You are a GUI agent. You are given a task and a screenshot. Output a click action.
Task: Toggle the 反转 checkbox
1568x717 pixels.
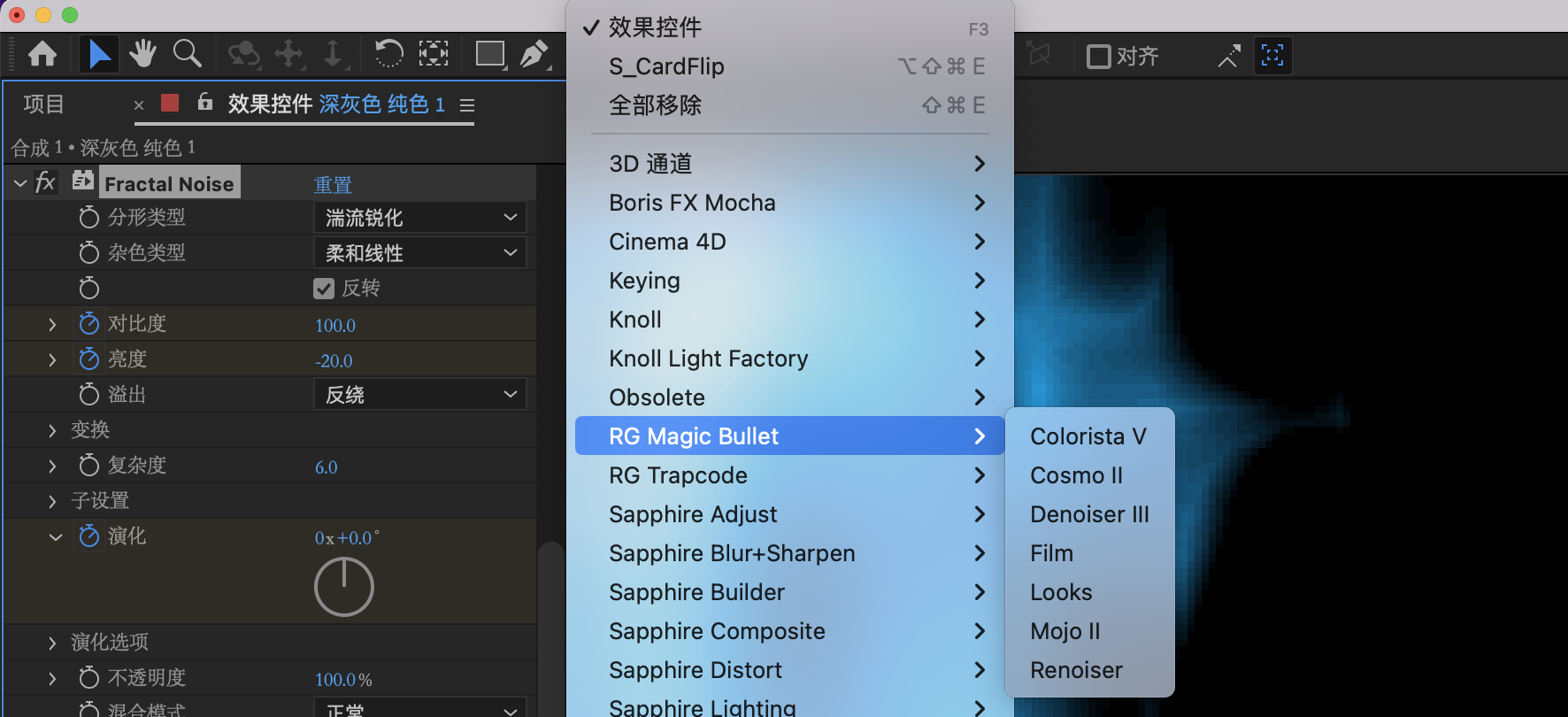324,289
